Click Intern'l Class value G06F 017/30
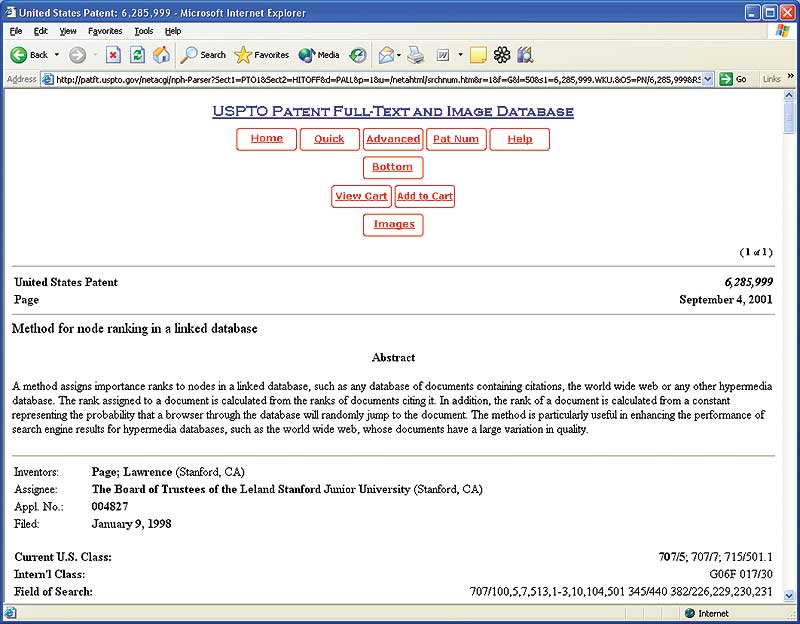This screenshot has width=800, height=624. 741,575
